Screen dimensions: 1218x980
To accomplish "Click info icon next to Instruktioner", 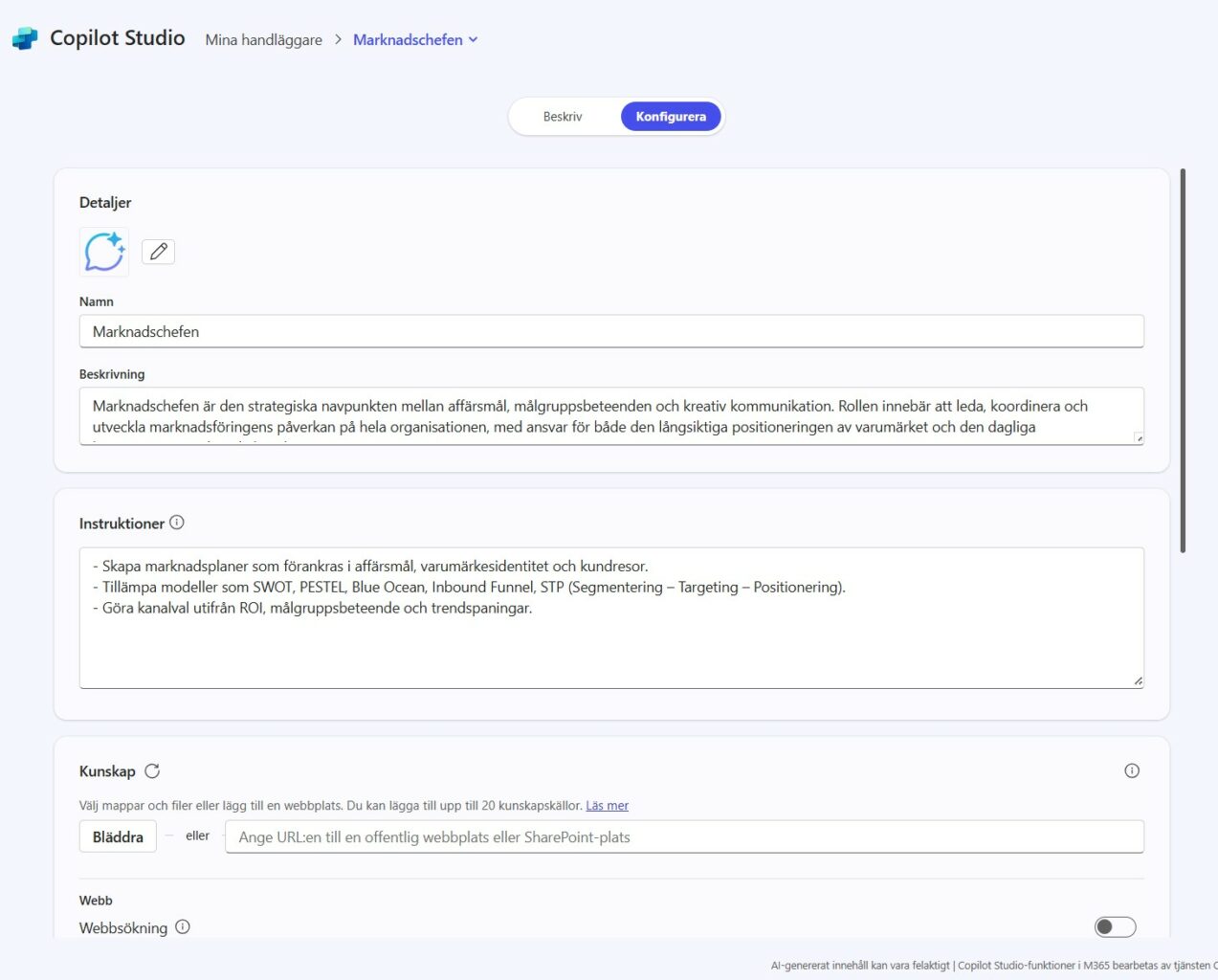I will pos(177,523).
